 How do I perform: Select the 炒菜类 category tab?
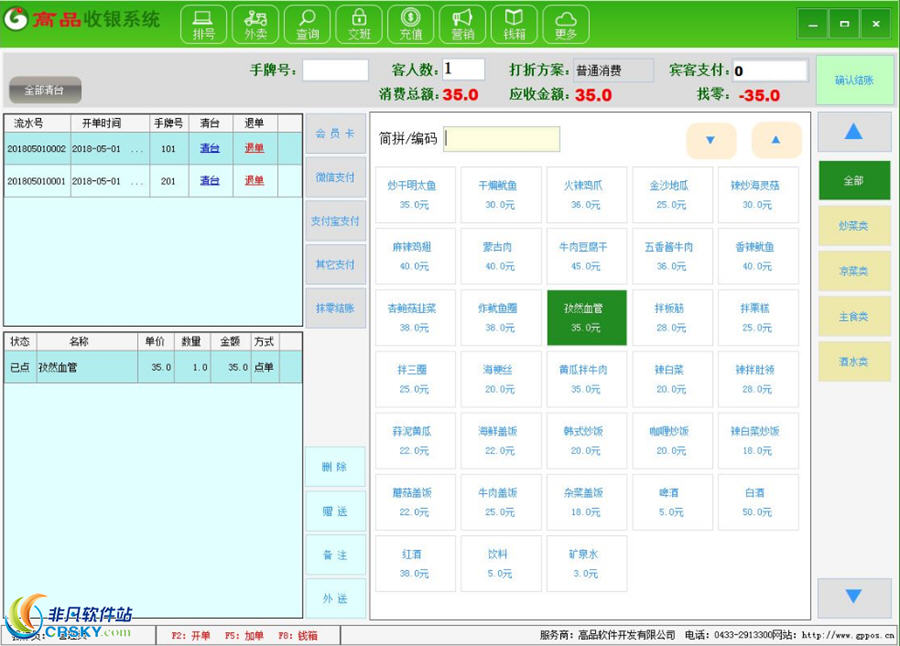854,226
